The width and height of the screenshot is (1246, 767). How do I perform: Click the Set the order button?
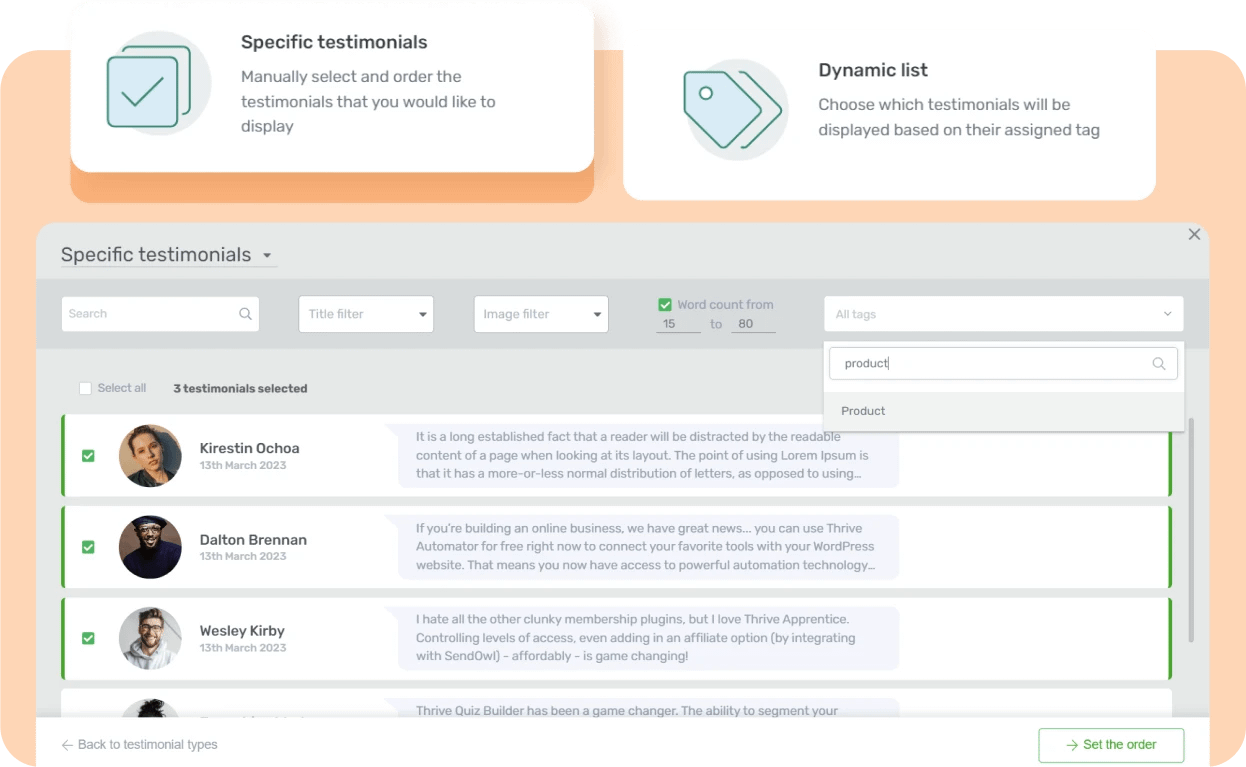tap(1111, 745)
